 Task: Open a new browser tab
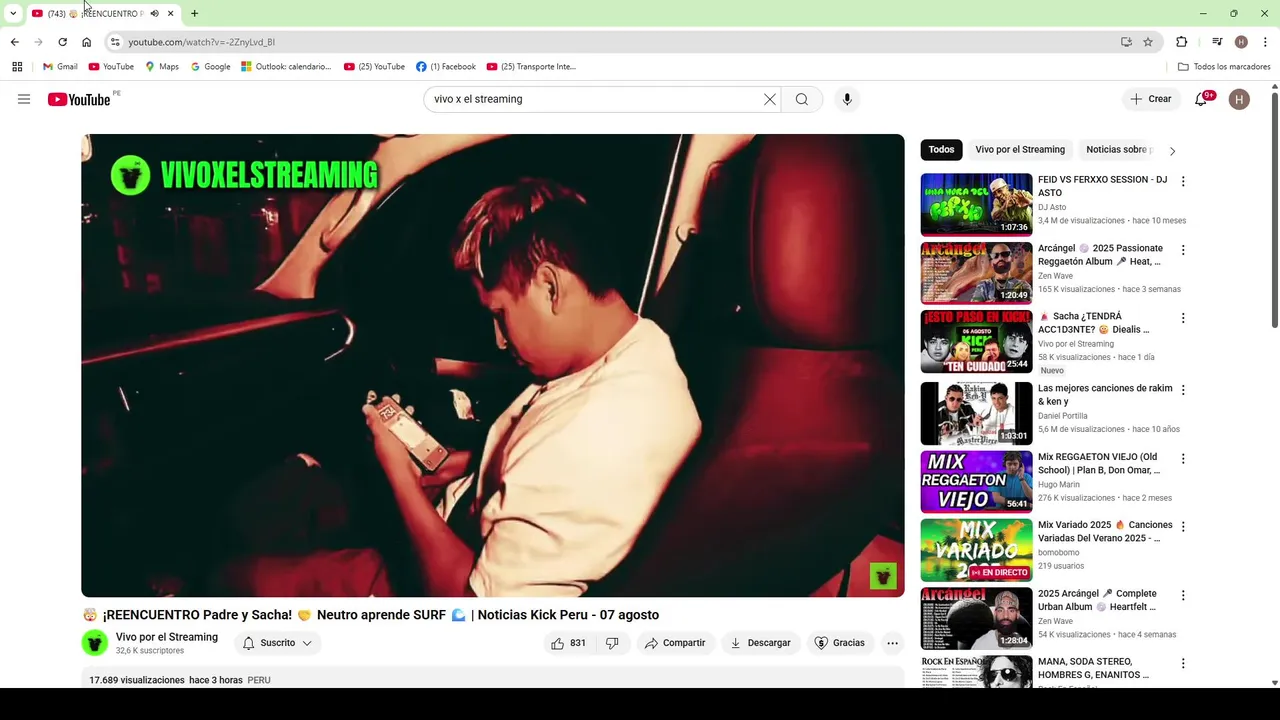(x=194, y=14)
